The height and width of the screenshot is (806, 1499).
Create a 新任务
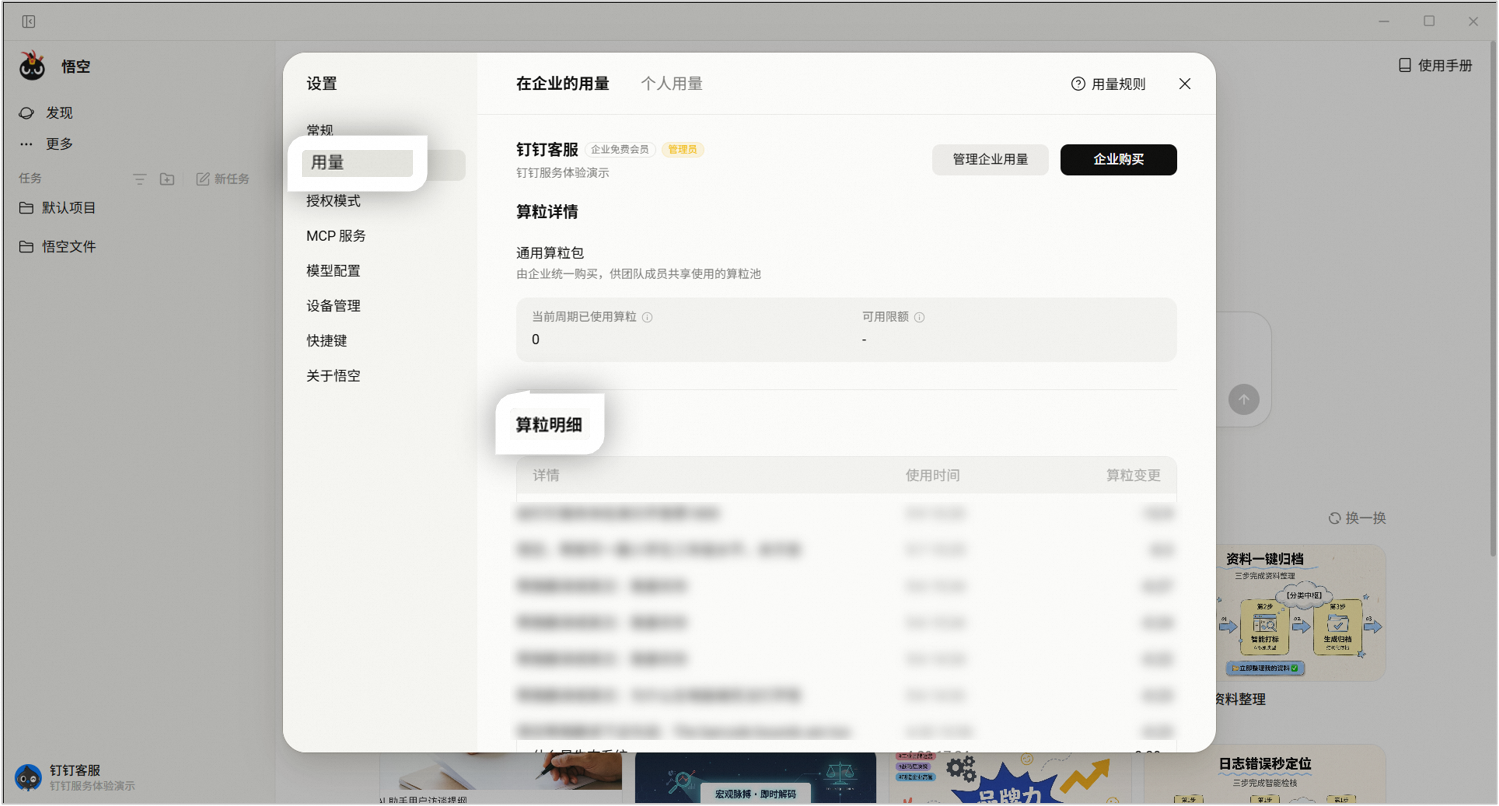pyautogui.click(x=223, y=179)
